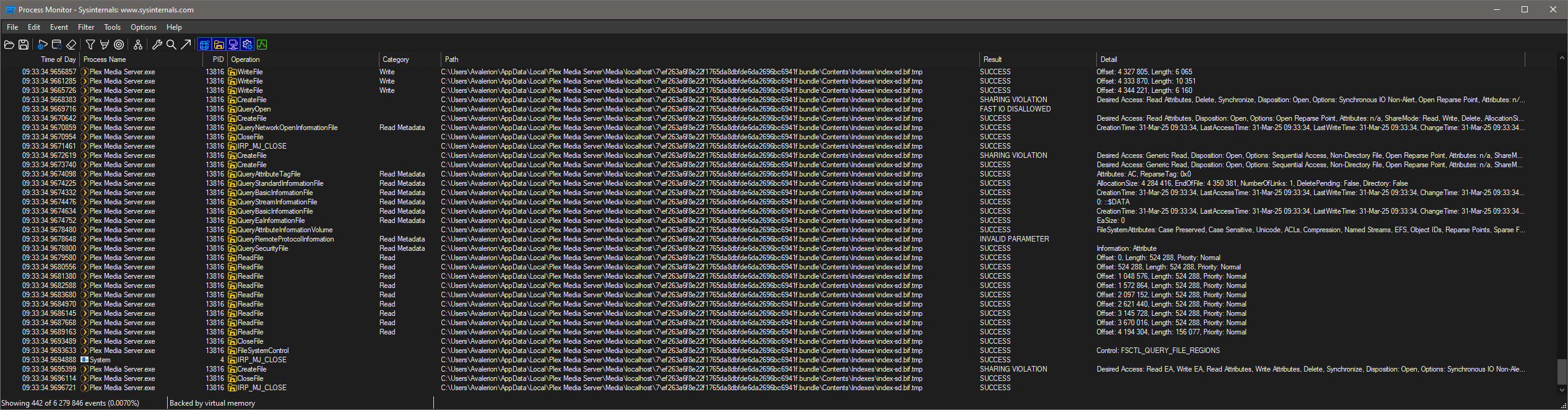Image resolution: width=1568 pixels, height=410 pixels.
Task: Click 'Offset: 4 194 304, Length: 156 077' detail
Action: [x=1171, y=332]
